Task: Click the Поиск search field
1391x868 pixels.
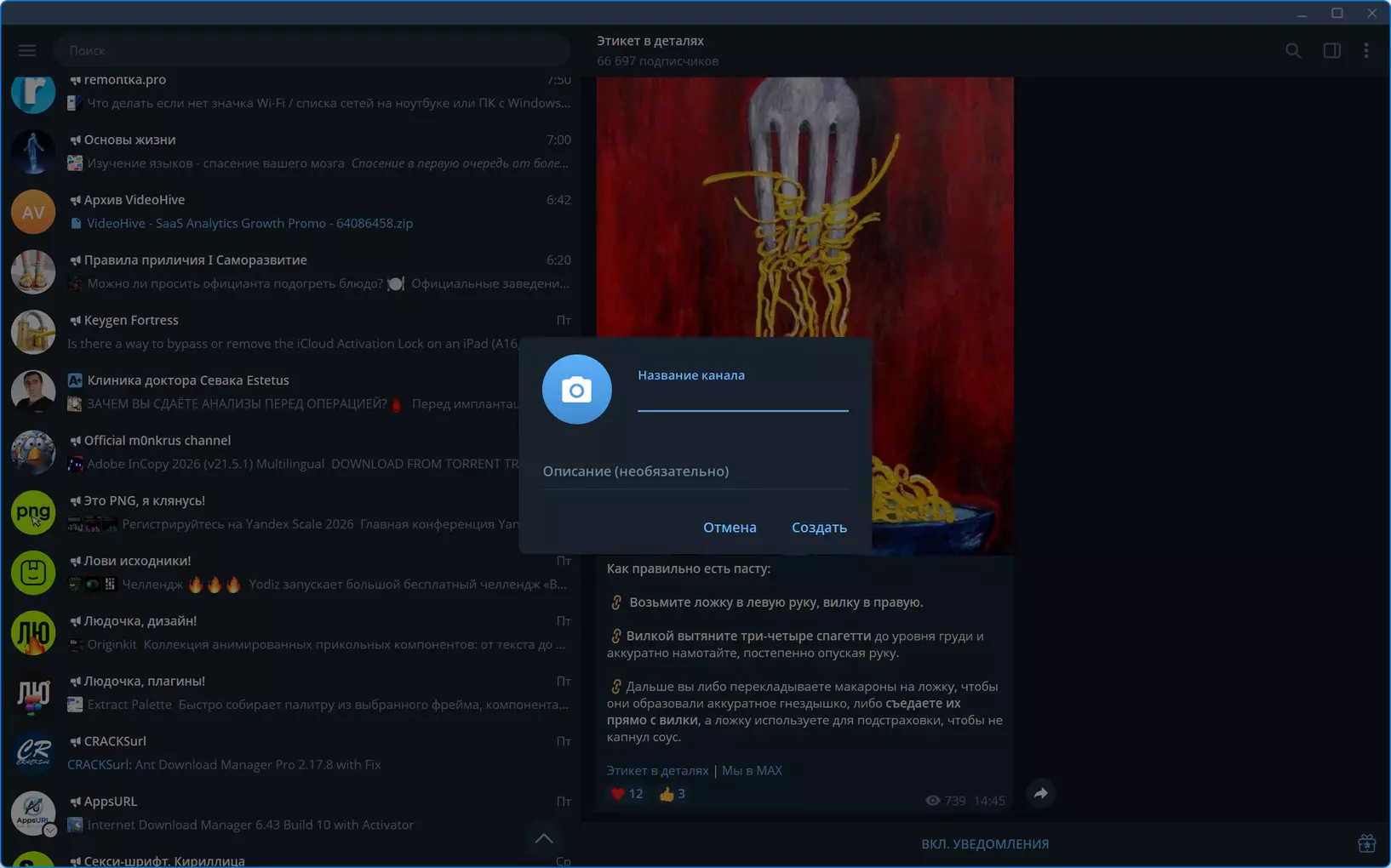Action: click(x=312, y=50)
